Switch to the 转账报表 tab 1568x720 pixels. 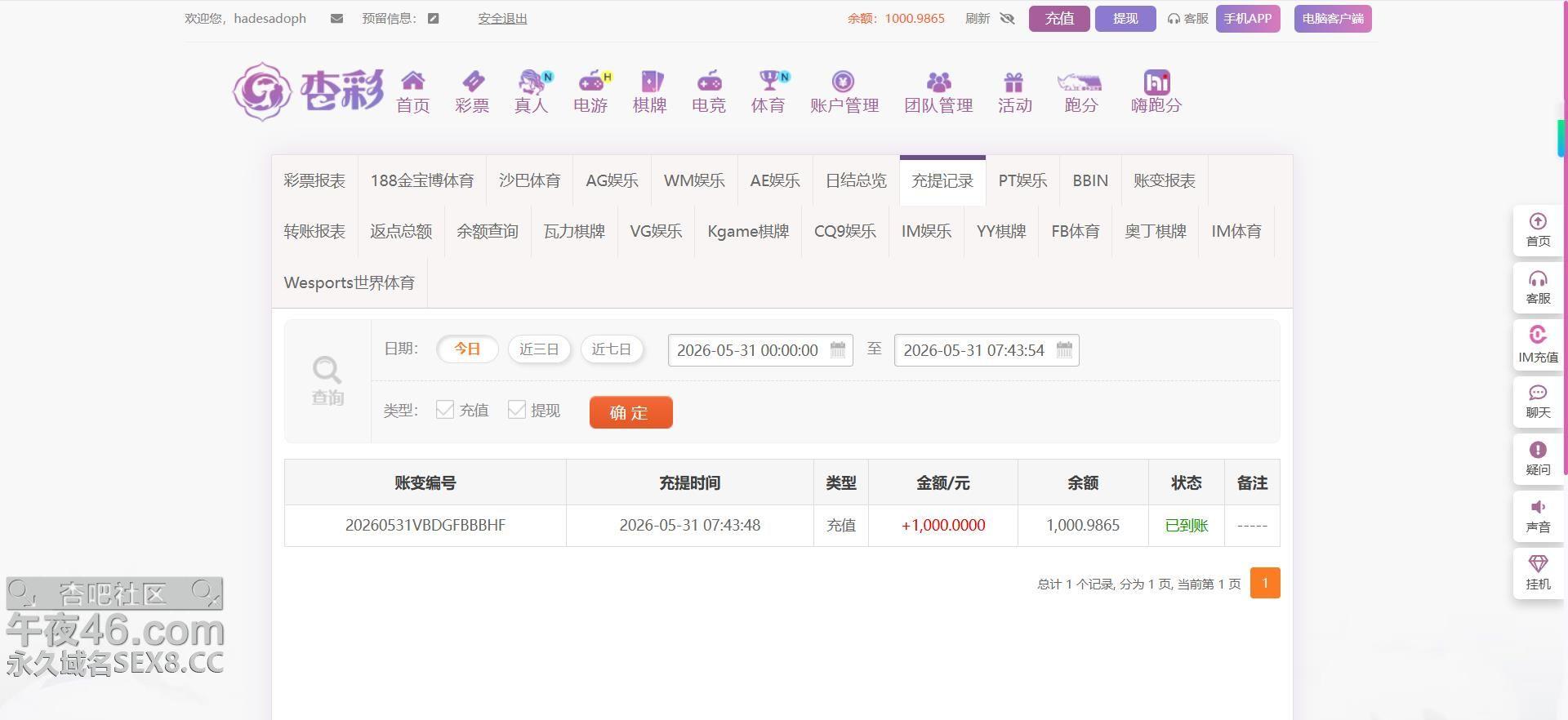coord(314,231)
